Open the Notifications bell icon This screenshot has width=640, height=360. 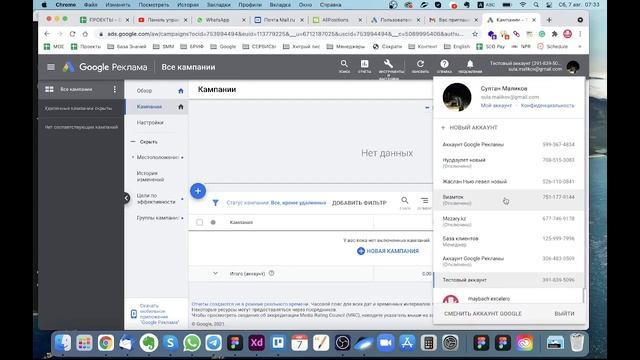tap(470, 64)
